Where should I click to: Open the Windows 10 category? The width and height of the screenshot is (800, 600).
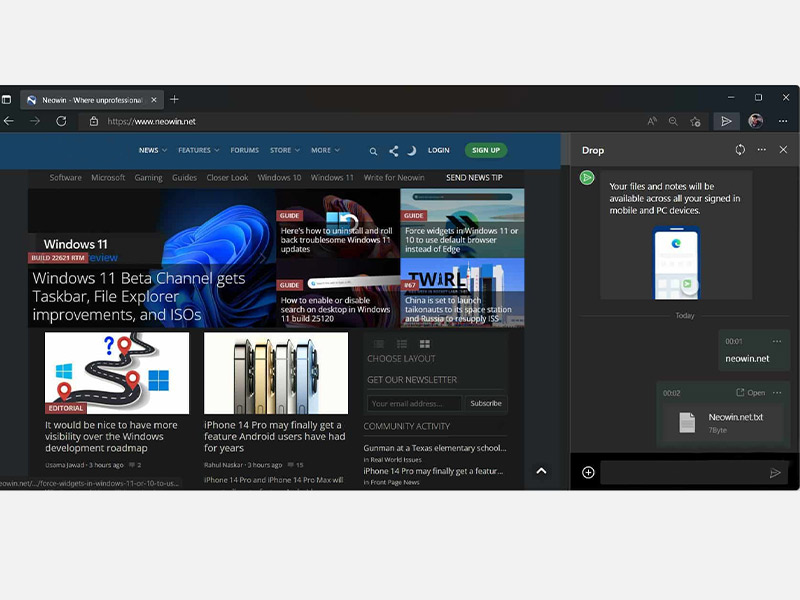coord(279,178)
